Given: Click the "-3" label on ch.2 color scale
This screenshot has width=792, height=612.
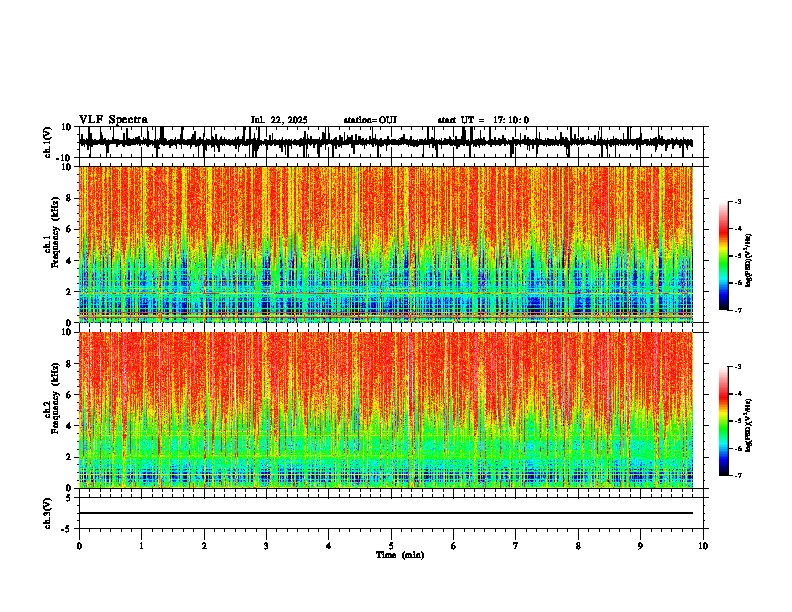Looking at the screenshot, I should (737, 367).
